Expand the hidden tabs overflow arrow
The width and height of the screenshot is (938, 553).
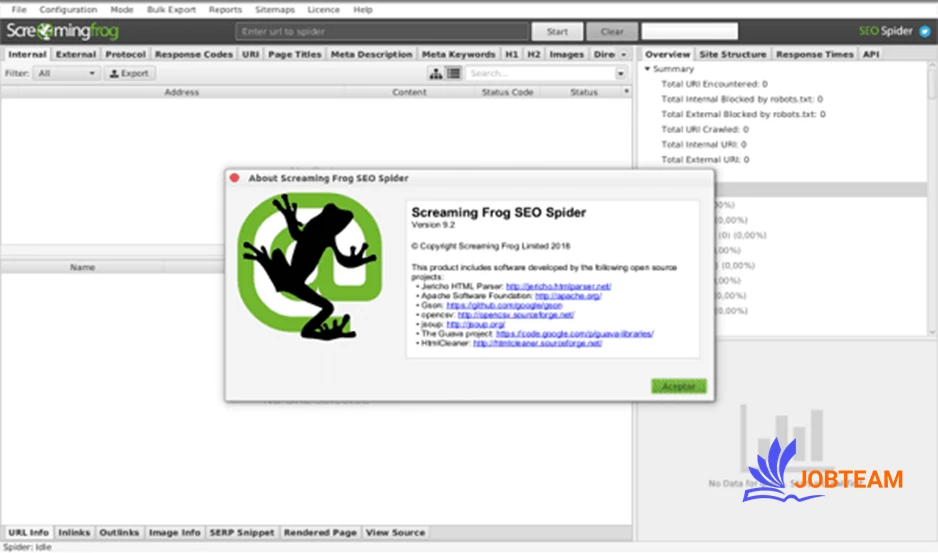pyautogui.click(x=624, y=54)
